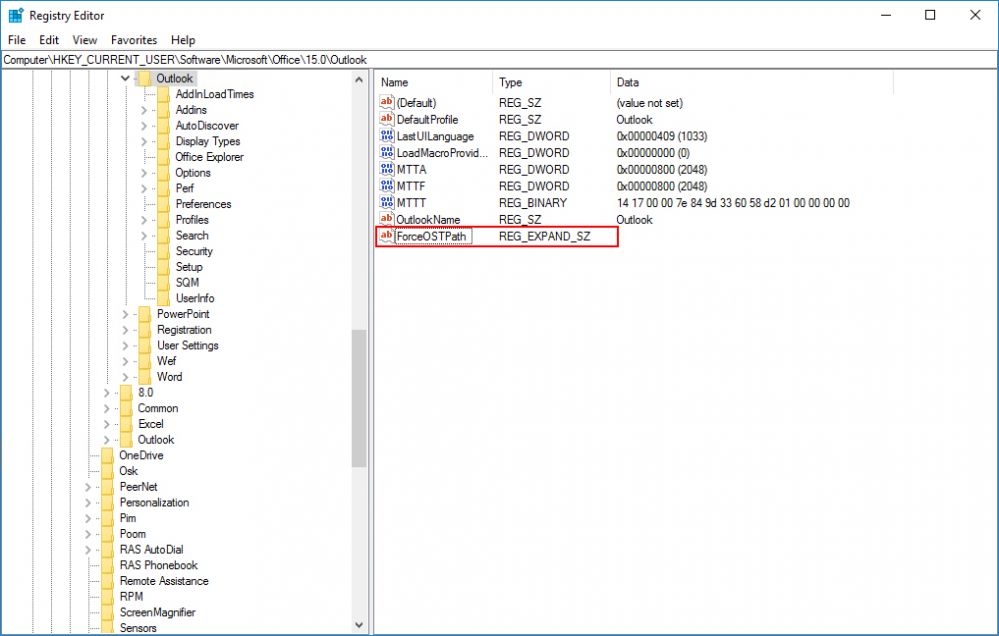
Task: Select the OutlookName registry value
Action: click(x=428, y=219)
